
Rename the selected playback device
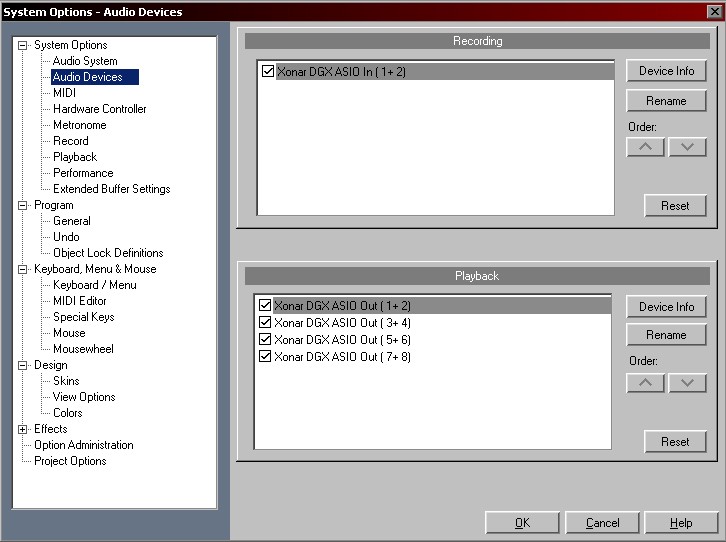[666, 335]
